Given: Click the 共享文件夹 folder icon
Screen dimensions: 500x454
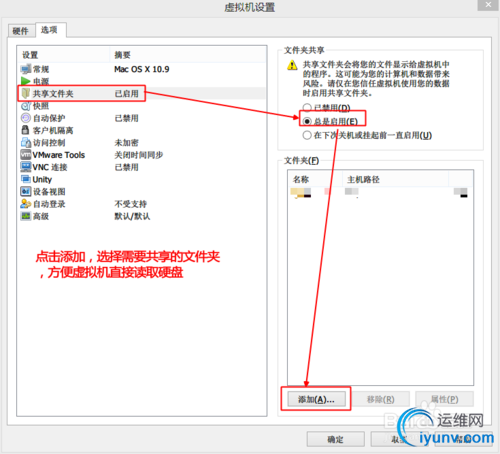Looking at the screenshot, I should click(x=26, y=93).
